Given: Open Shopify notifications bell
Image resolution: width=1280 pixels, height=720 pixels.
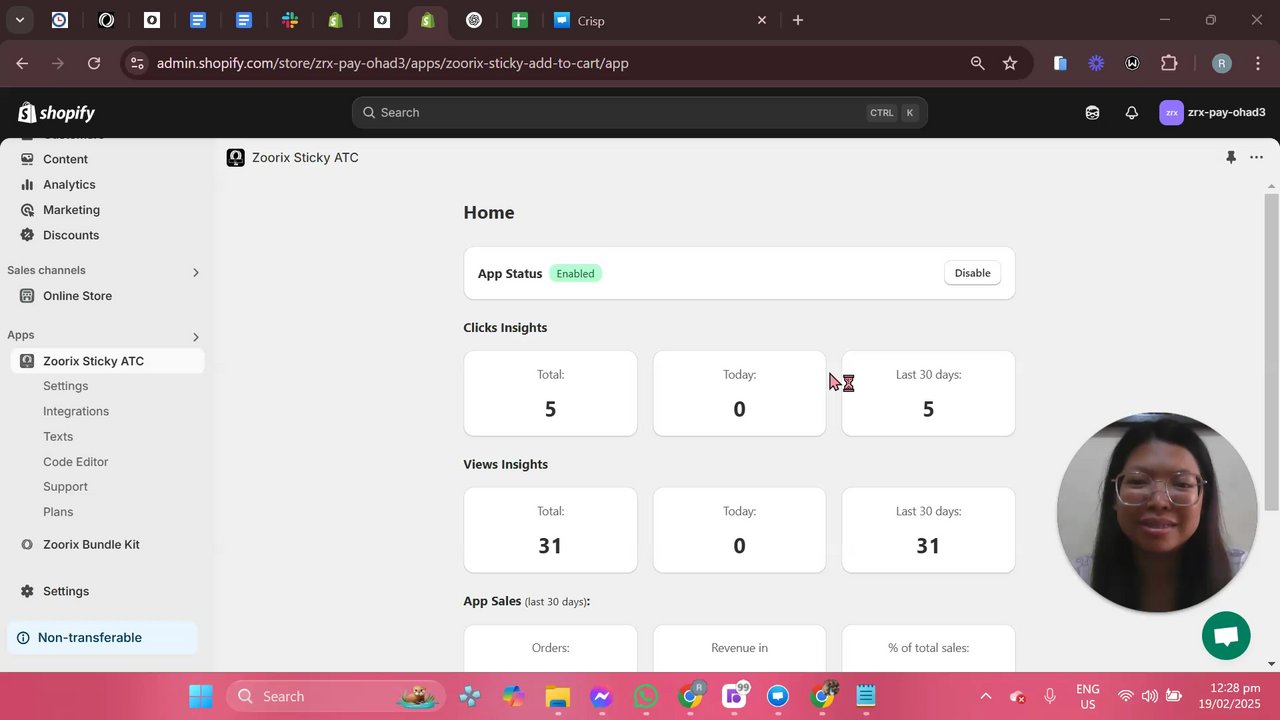Looking at the screenshot, I should click(1131, 113).
